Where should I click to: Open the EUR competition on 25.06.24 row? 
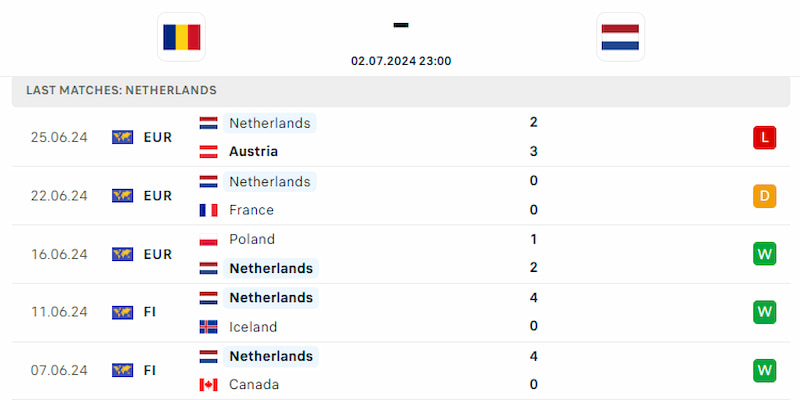coord(158,137)
